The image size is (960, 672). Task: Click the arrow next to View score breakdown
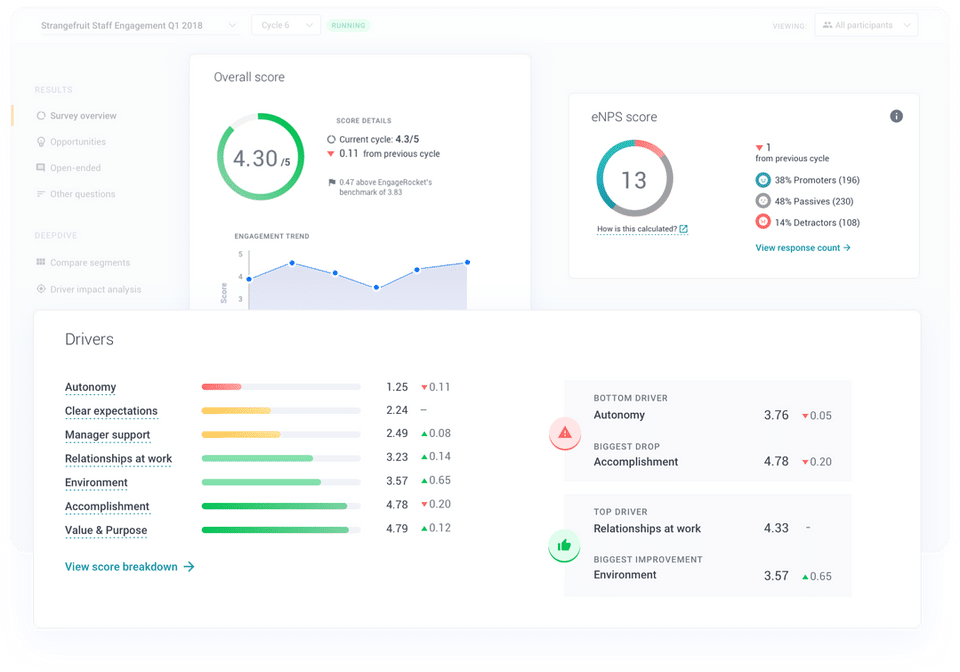[189, 567]
